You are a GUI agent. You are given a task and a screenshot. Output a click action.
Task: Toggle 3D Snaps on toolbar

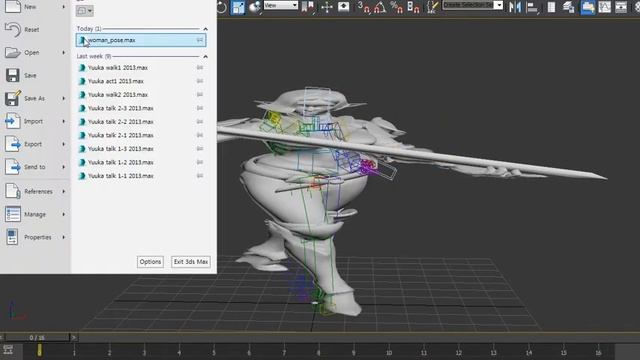tap(363, 7)
